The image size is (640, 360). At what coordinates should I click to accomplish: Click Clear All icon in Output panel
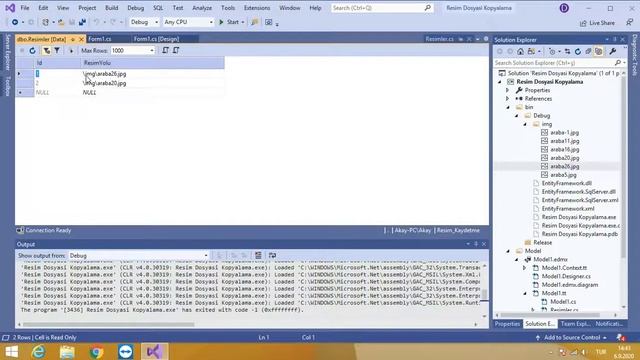(x=258, y=256)
